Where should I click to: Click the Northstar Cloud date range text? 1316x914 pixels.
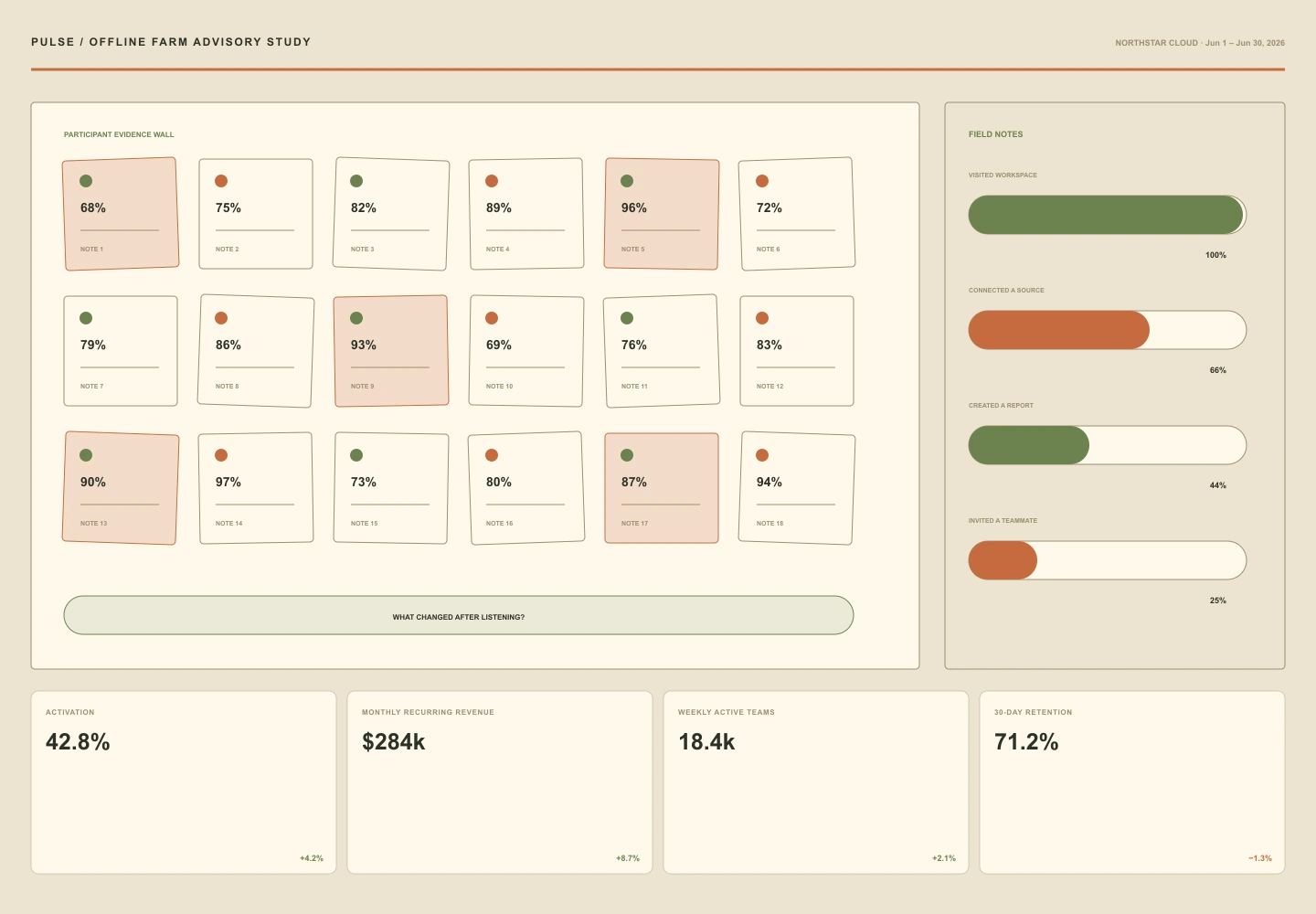tap(1200, 43)
